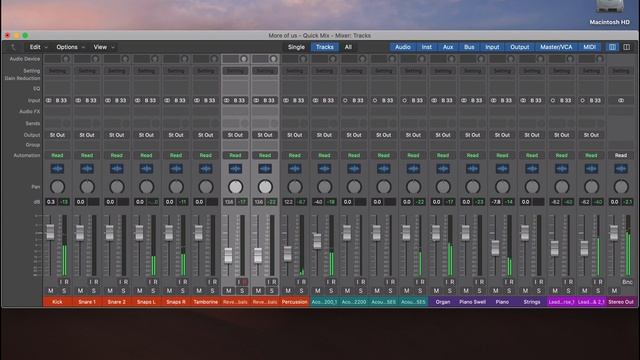Click the Tamborine track waveform icon
The width and height of the screenshot is (640, 360).
[206, 169]
